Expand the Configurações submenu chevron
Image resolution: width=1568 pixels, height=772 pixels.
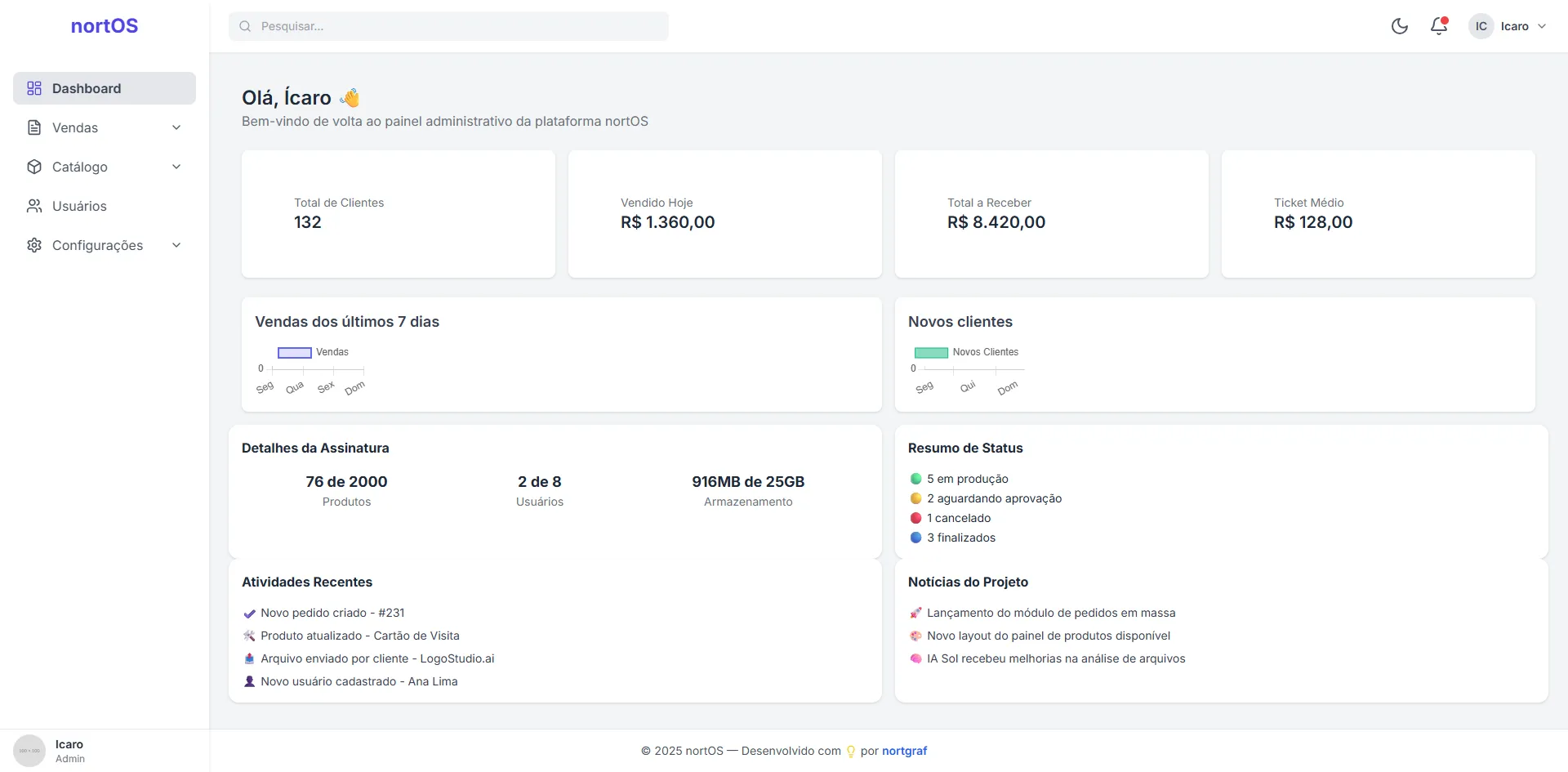(x=176, y=245)
